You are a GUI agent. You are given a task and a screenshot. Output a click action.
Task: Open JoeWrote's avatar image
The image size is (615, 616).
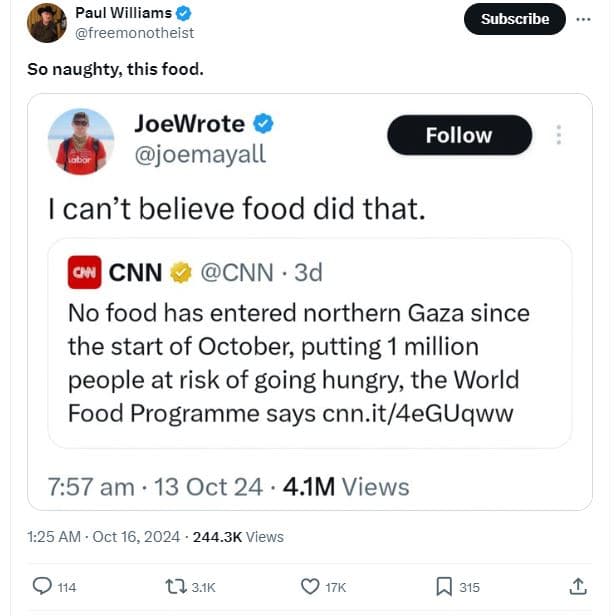click(81, 141)
